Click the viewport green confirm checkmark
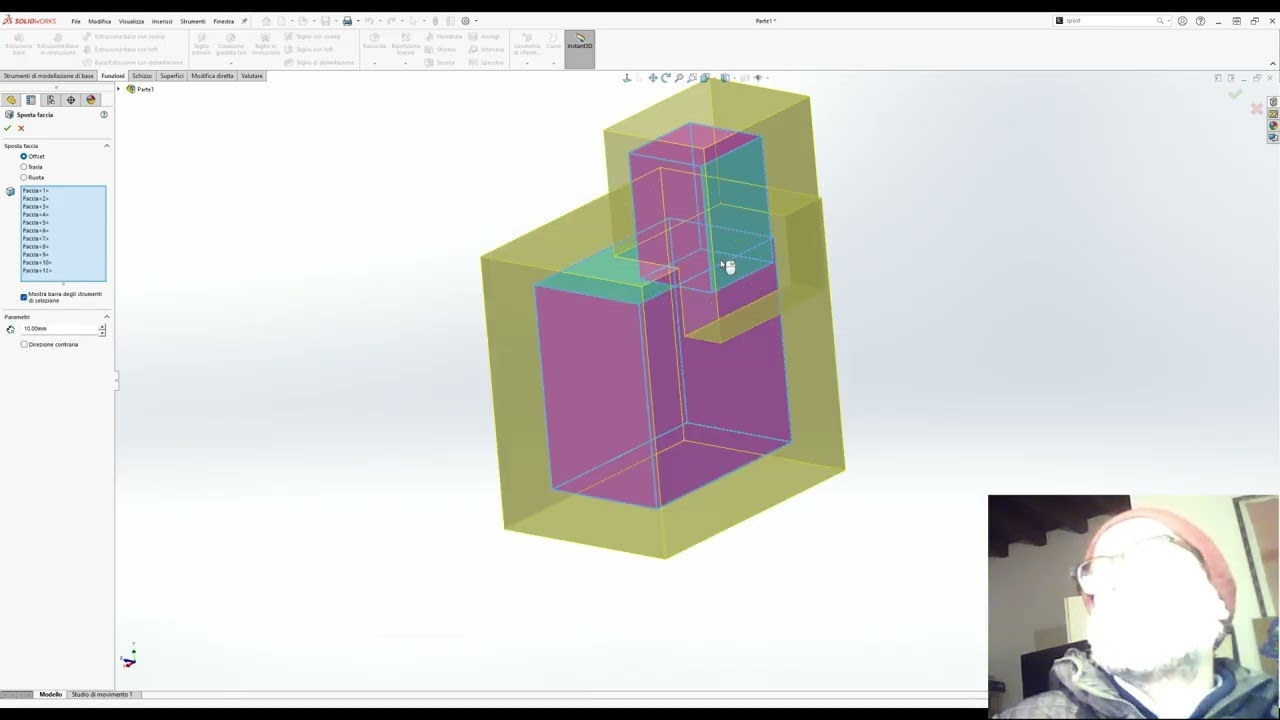 1236,94
